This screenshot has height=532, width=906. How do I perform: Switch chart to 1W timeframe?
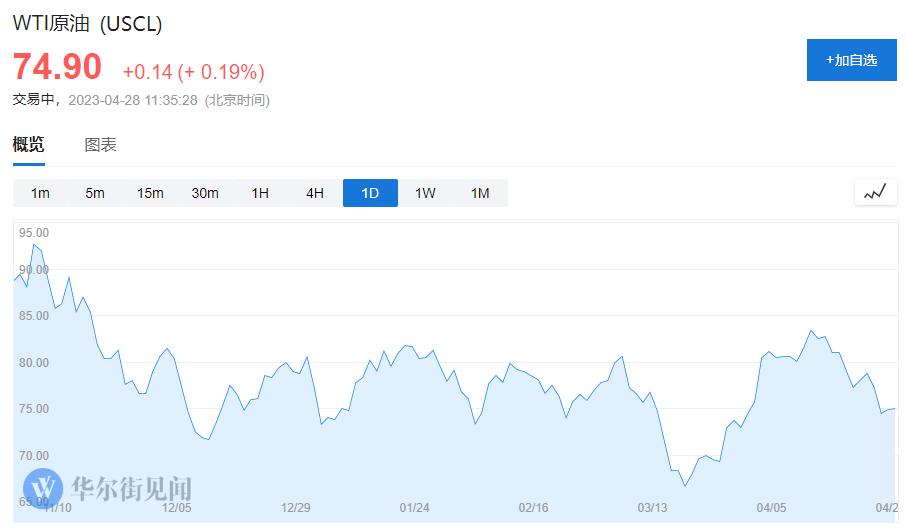425,193
